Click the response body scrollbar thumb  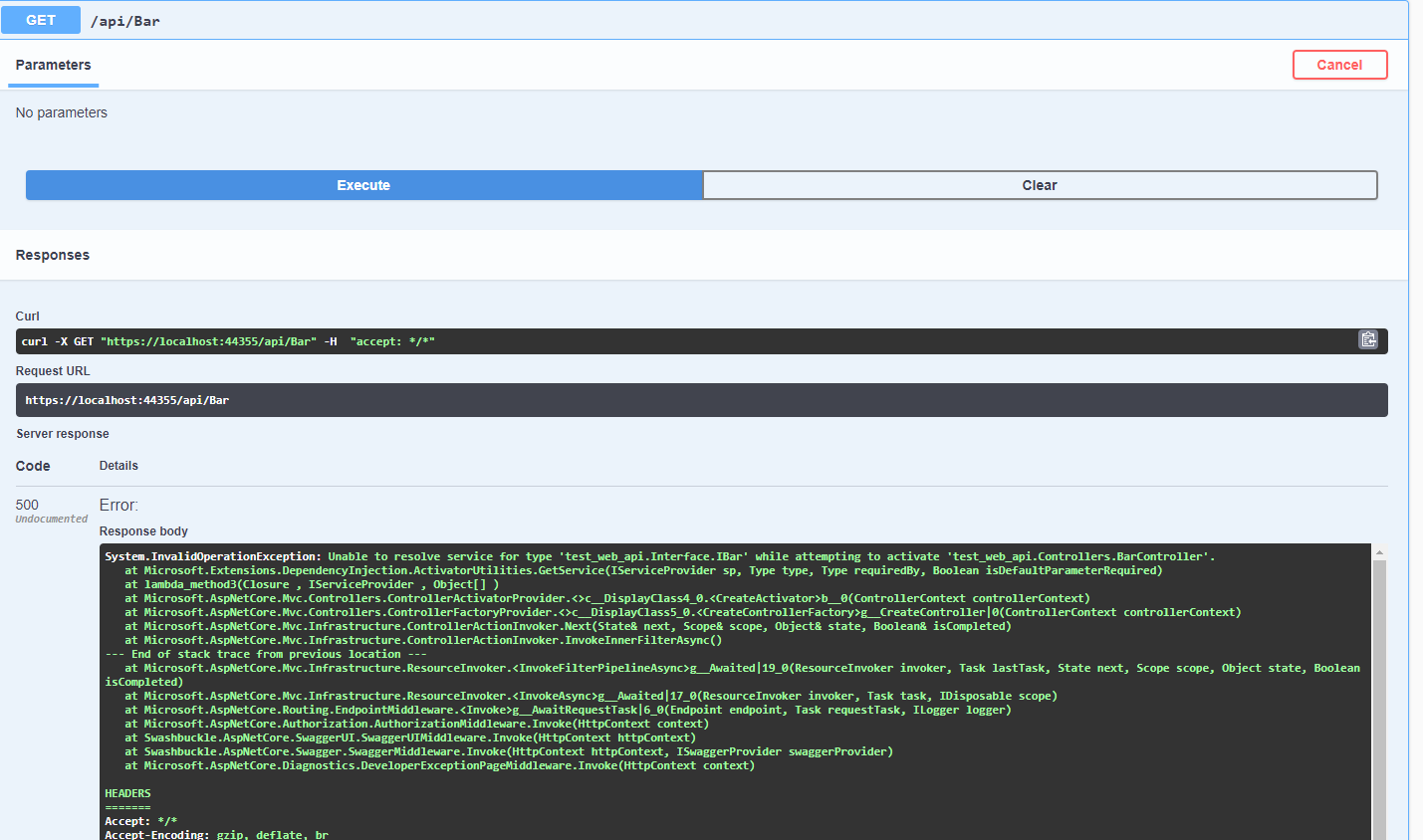click(x=1379, y=700)
